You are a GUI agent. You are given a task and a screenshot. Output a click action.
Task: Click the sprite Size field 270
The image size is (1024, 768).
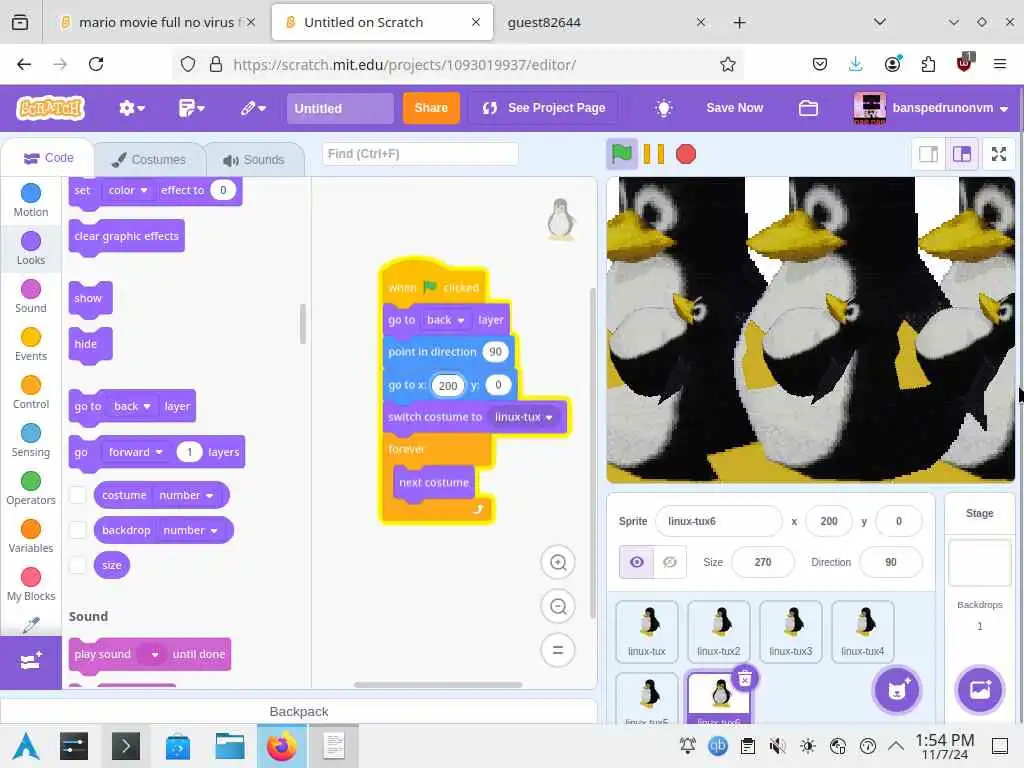763,562
